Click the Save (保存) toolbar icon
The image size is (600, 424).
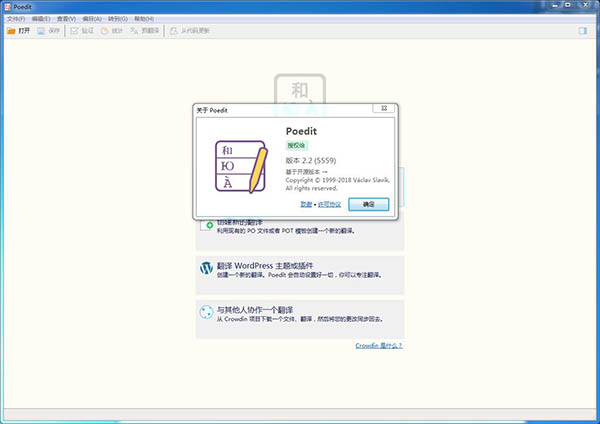tap(42, 31)
